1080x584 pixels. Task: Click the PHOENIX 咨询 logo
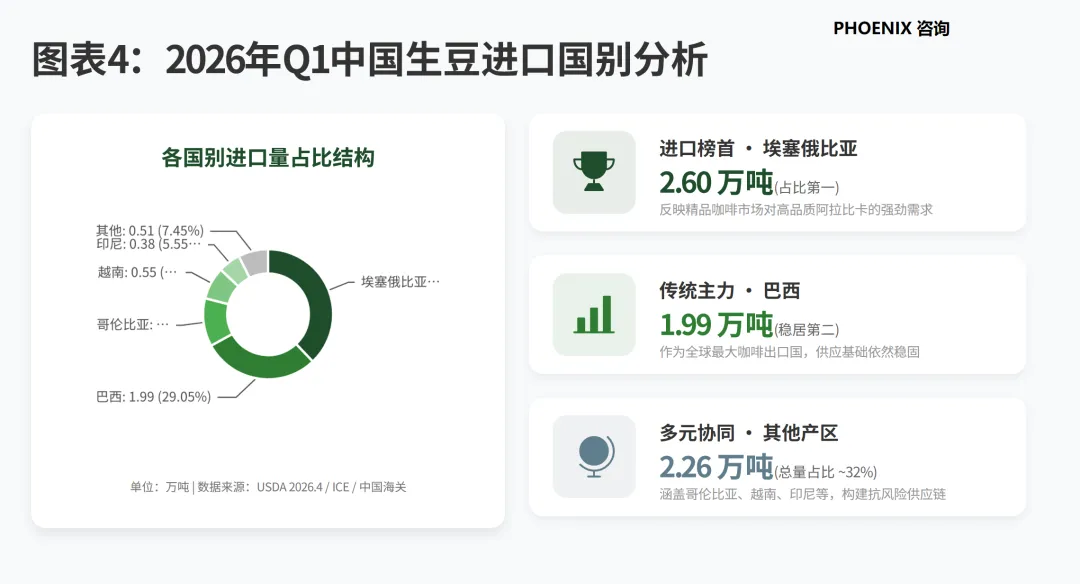893,29
